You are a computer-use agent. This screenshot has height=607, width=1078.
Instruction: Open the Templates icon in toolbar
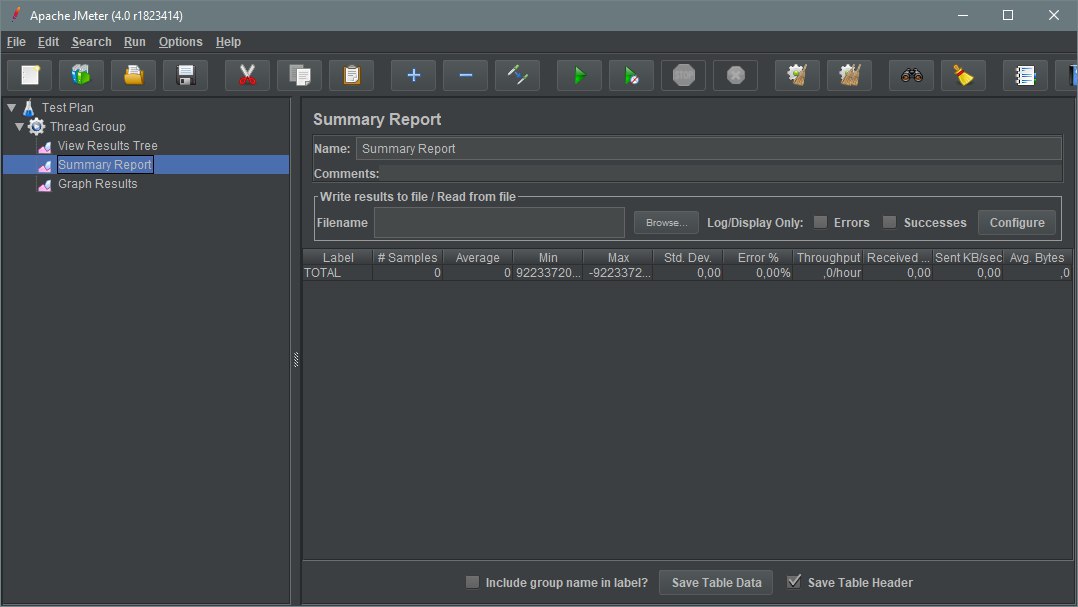81,75
